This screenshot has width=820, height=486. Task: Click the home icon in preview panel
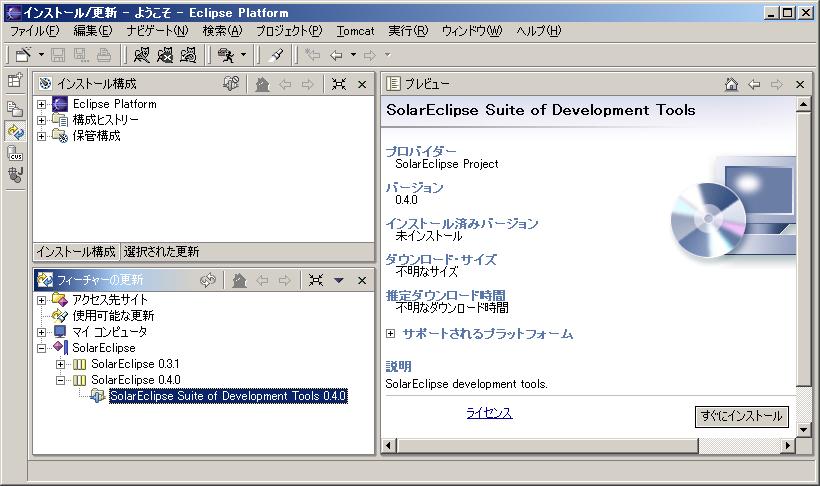(732, 84)
